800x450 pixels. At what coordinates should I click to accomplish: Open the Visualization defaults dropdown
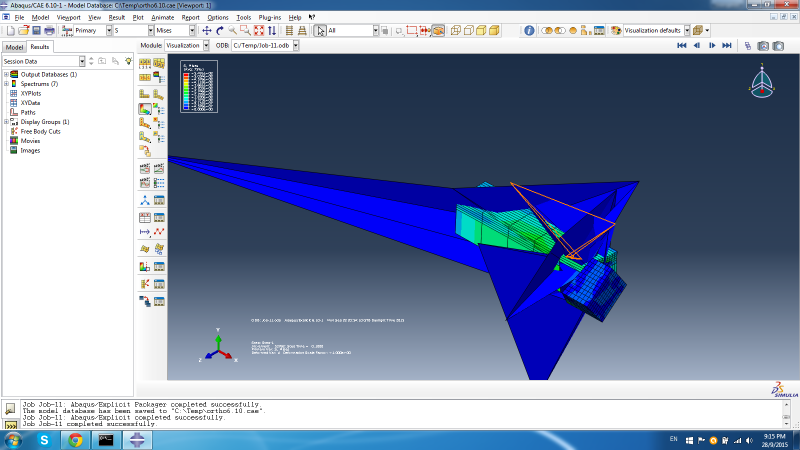coord(687,31)
